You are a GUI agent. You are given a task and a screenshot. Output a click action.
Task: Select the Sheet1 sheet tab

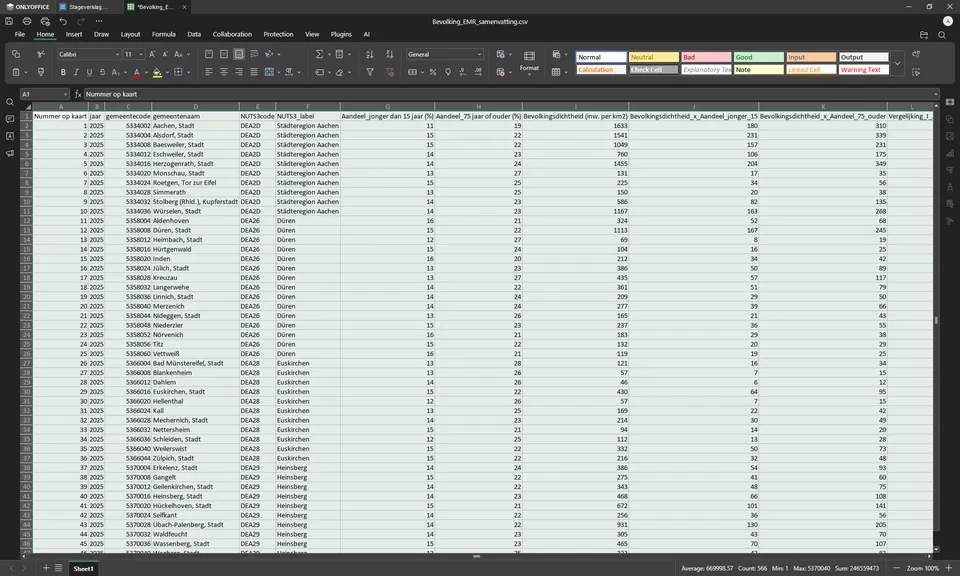[83, 569]
